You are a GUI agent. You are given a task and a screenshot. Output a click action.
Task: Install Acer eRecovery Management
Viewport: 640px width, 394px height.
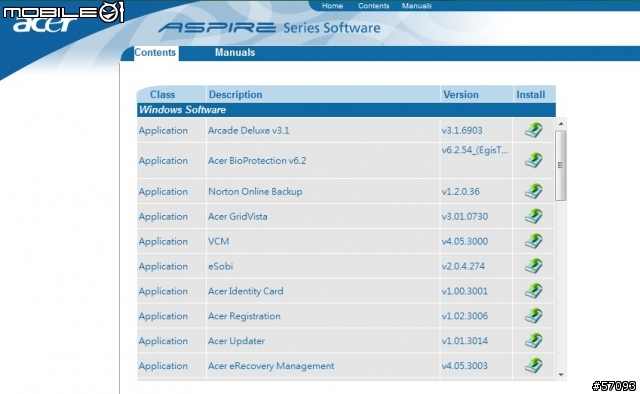[x=533, y=366]
